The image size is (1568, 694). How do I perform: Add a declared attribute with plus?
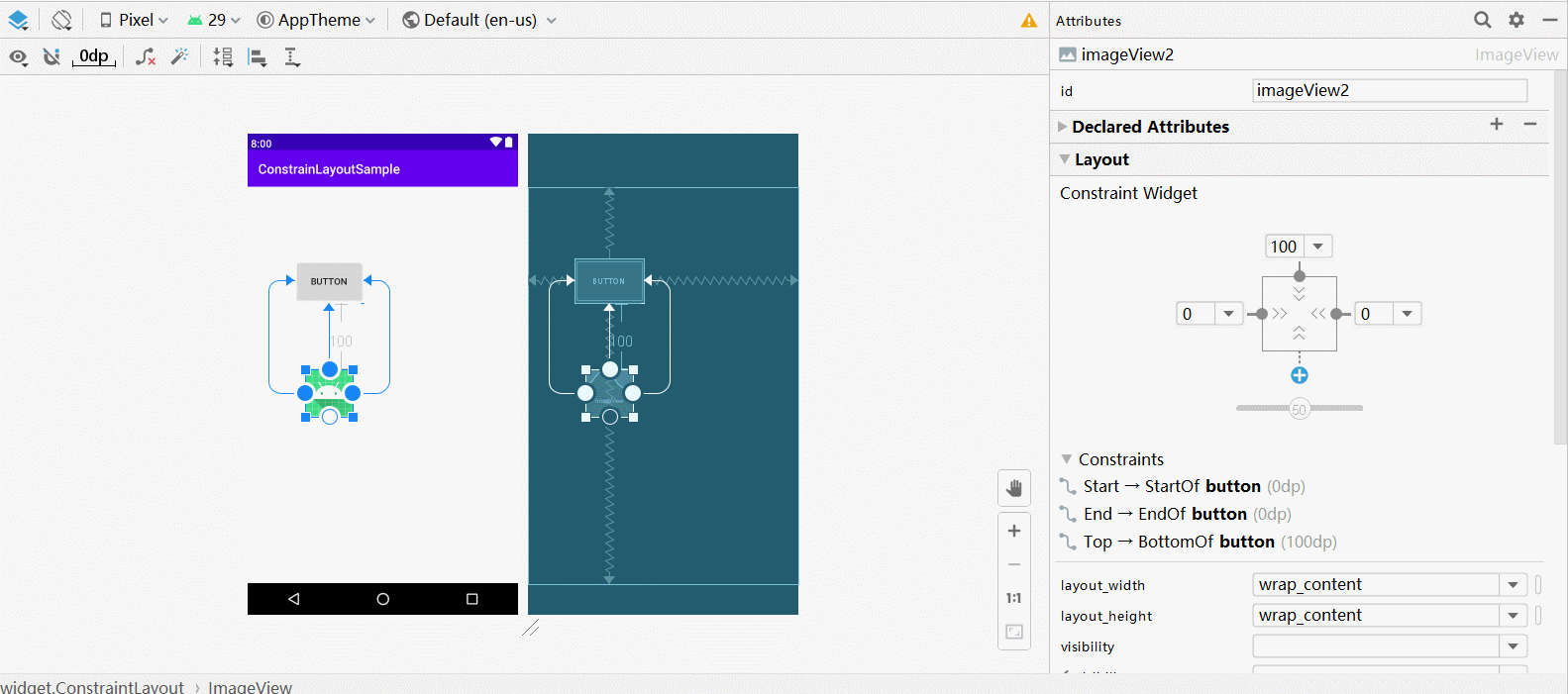pos(1497,124)
